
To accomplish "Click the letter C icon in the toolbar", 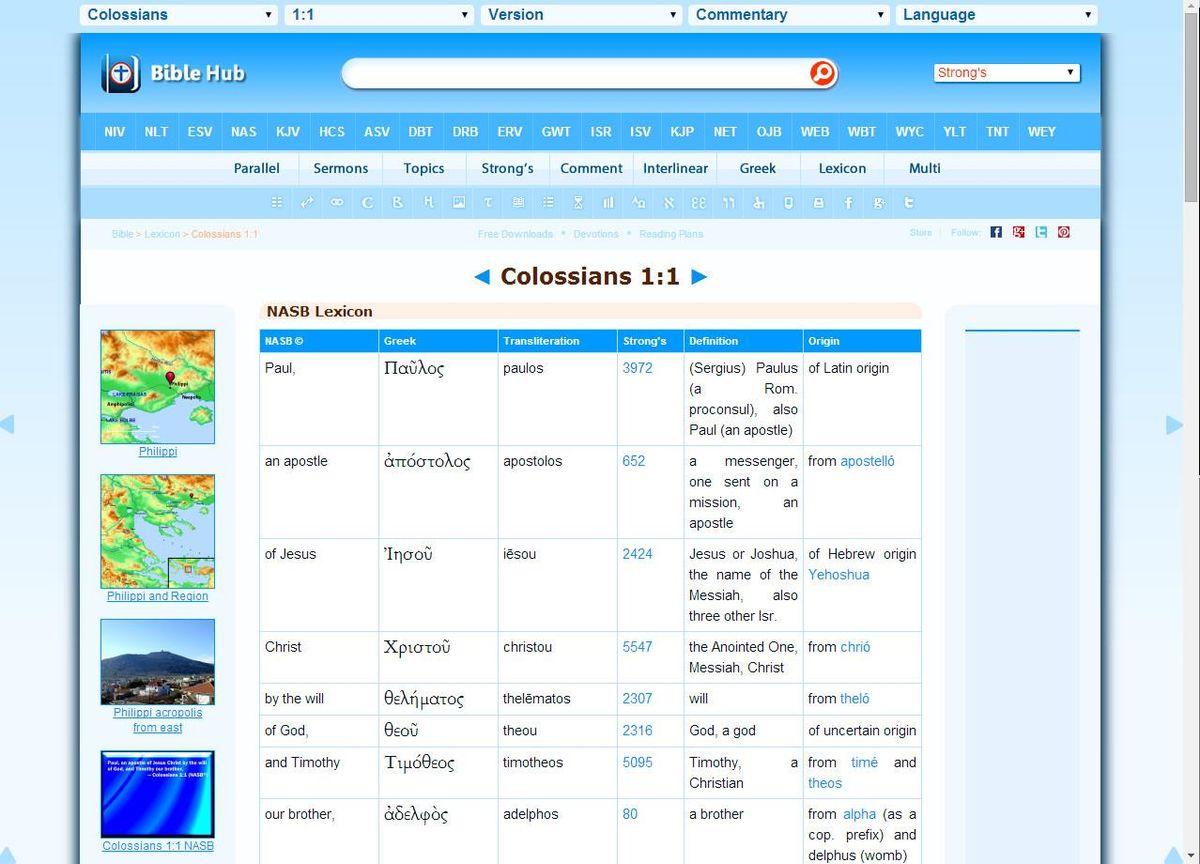I will pyautogui.click(x=367, y=202).
